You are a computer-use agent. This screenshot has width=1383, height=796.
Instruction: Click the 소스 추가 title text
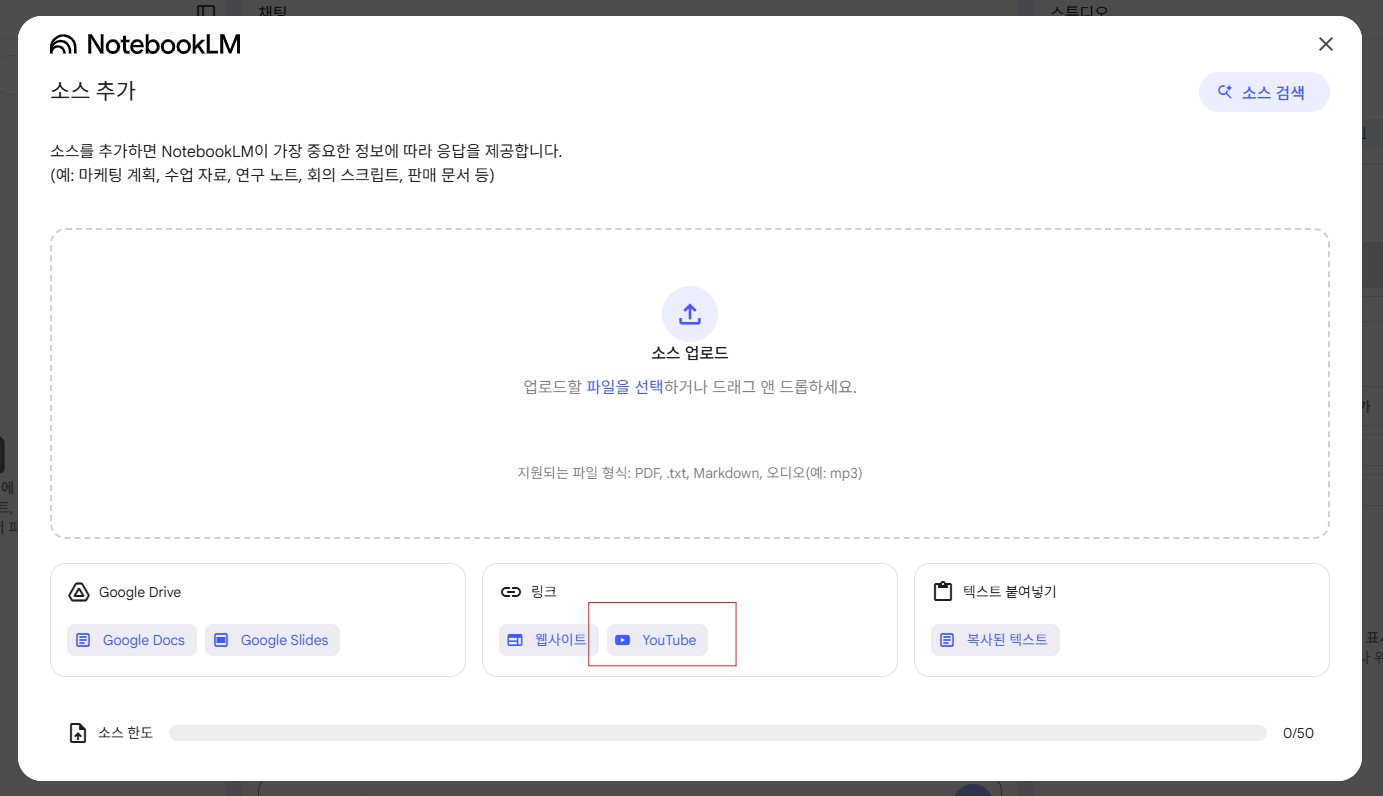click(93, 91)
